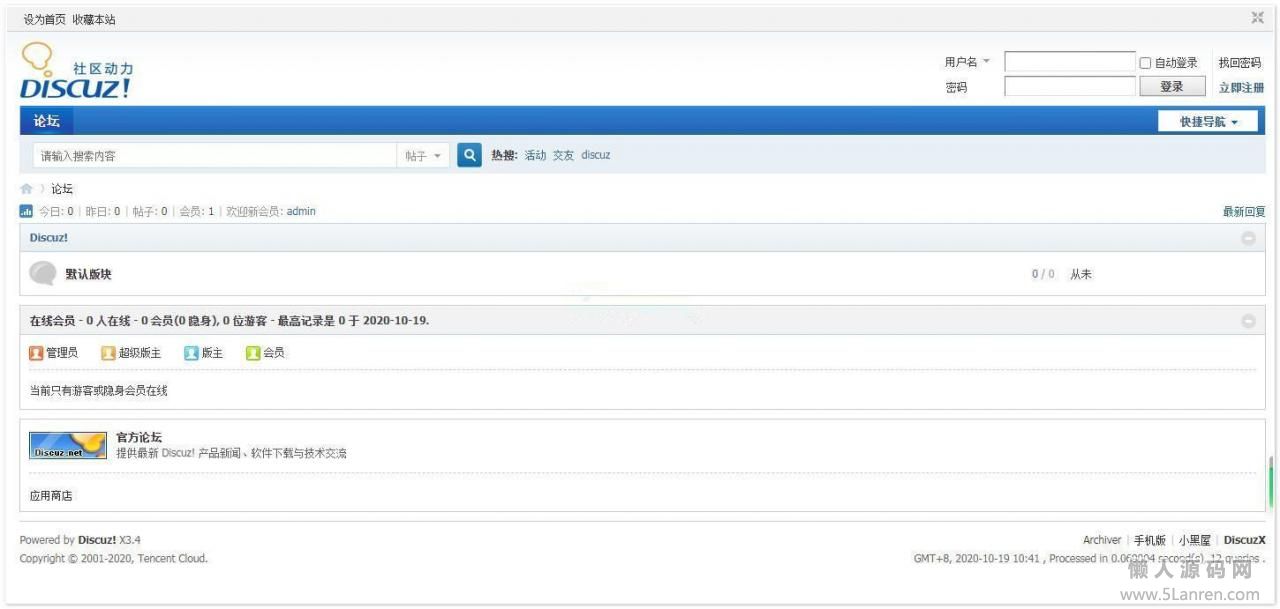Enable the 自动登录 checkbox
Viewport: 1280px width, 609px height.
(1146, 63)
